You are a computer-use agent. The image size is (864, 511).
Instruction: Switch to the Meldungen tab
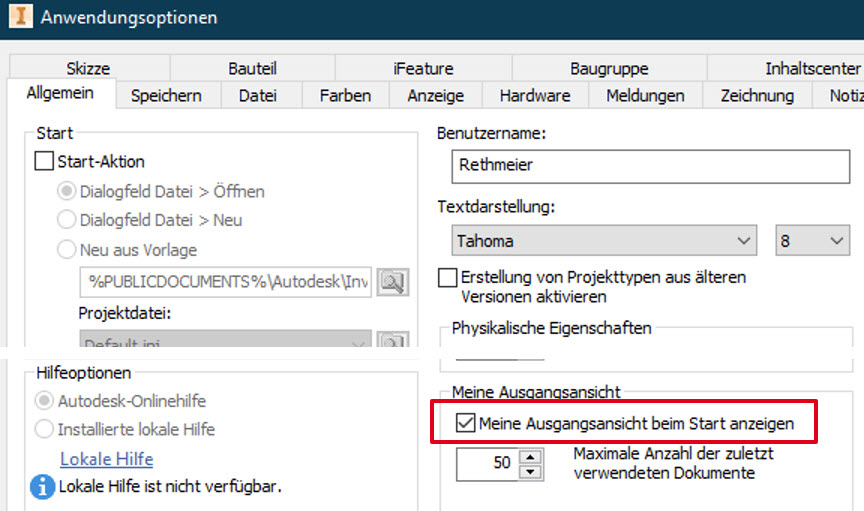(x=645, y=95)
